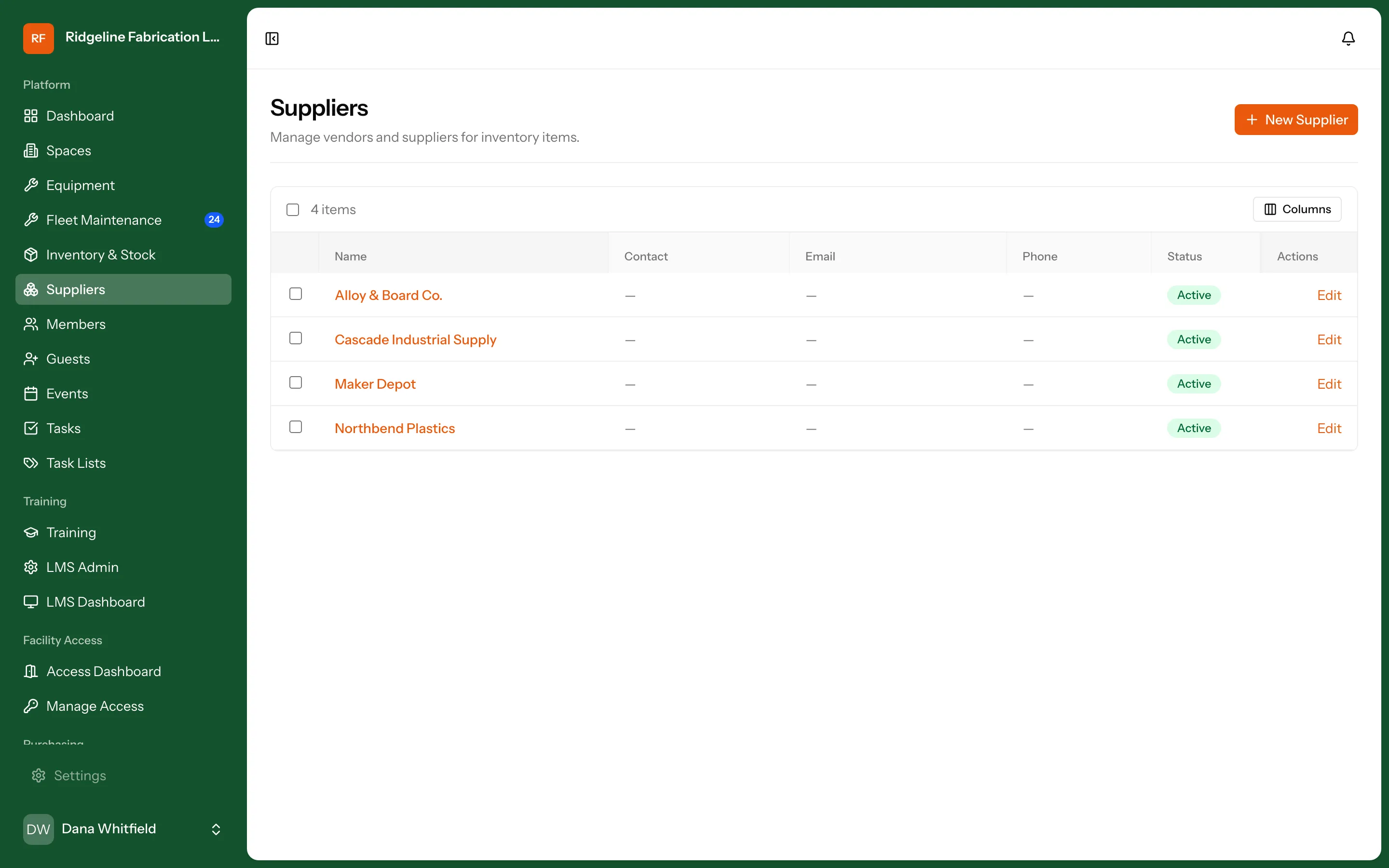
Task: Check the Cascade Industrial Supply row
Action: pyautogui.click(x=296, y=338)
